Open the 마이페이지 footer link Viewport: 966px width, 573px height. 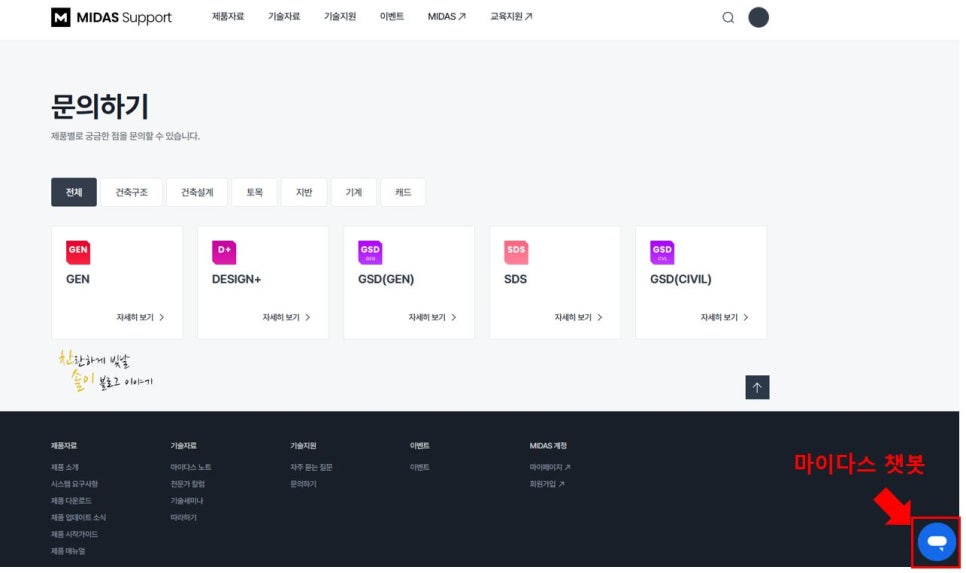pos(550,468)
